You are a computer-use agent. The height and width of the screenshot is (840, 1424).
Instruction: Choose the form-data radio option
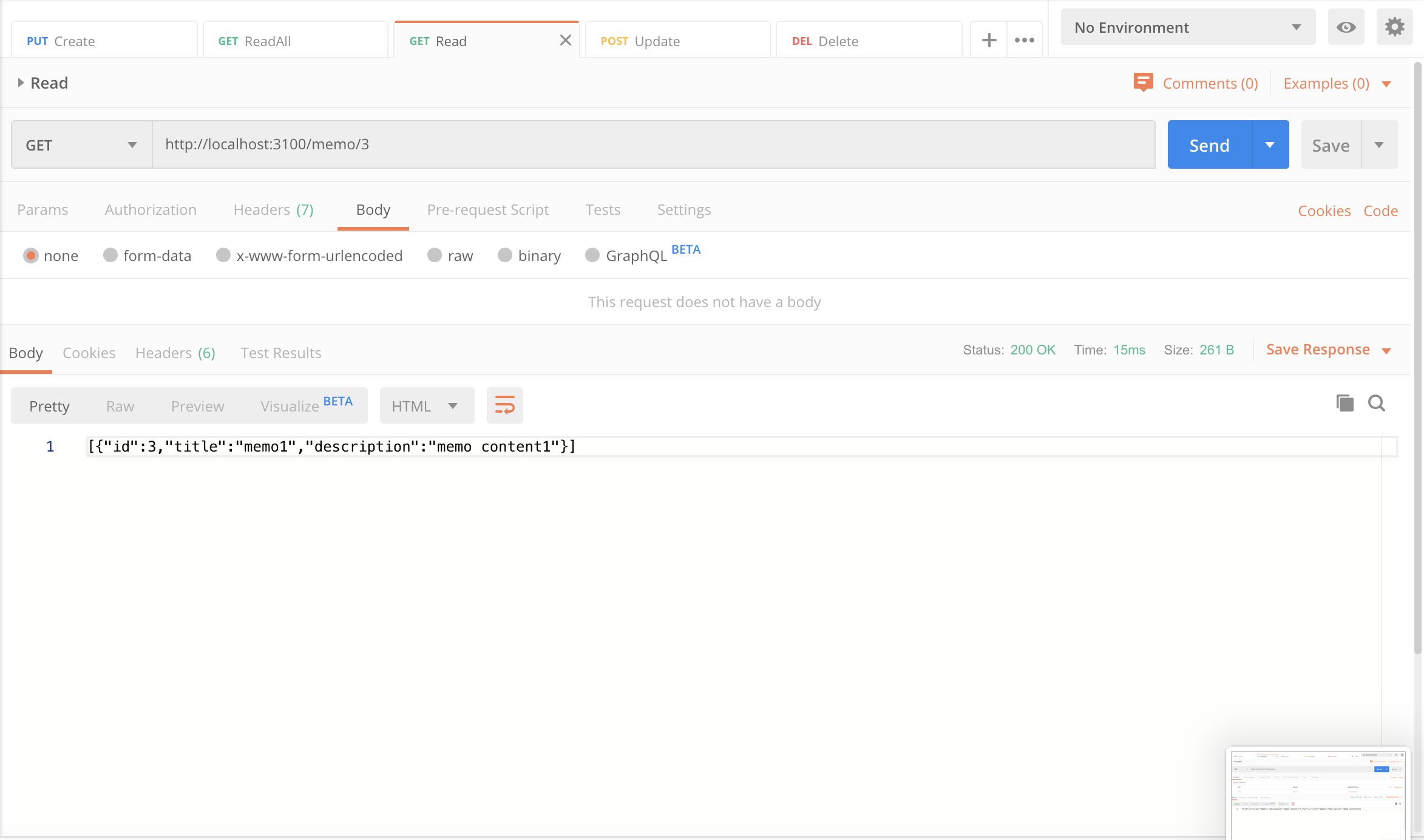[110, 256]
